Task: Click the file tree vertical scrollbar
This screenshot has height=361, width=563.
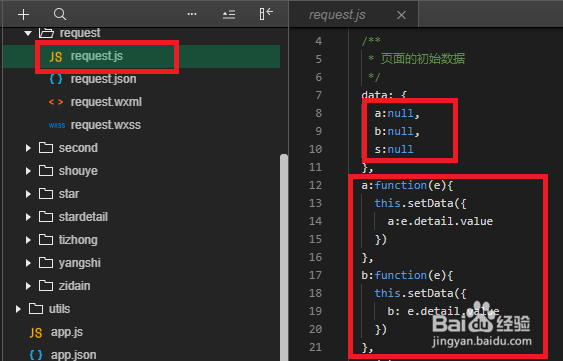Action: 284,257
